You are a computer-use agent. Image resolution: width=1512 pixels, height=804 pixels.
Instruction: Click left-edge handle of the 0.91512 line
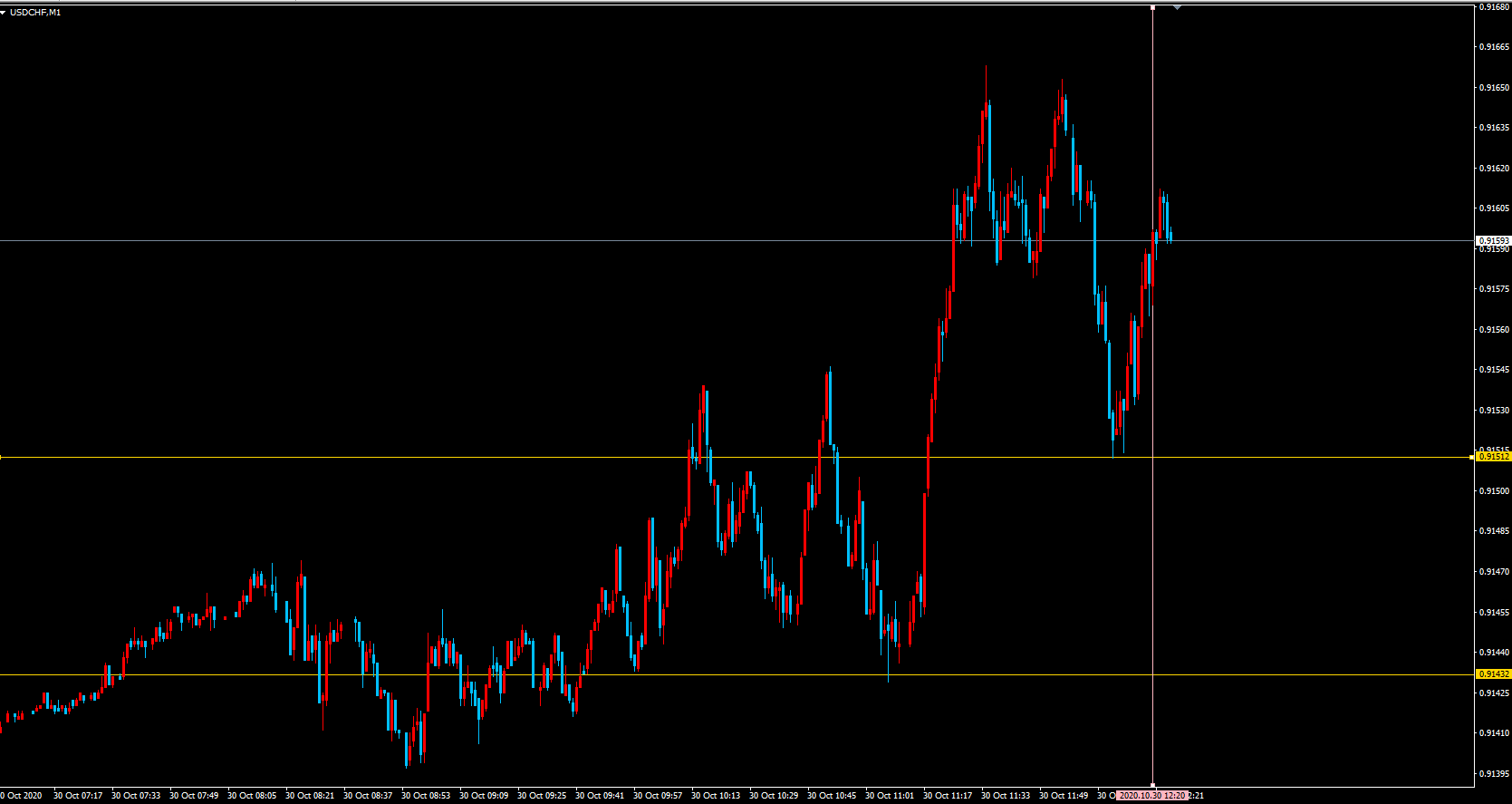point(2,457)
